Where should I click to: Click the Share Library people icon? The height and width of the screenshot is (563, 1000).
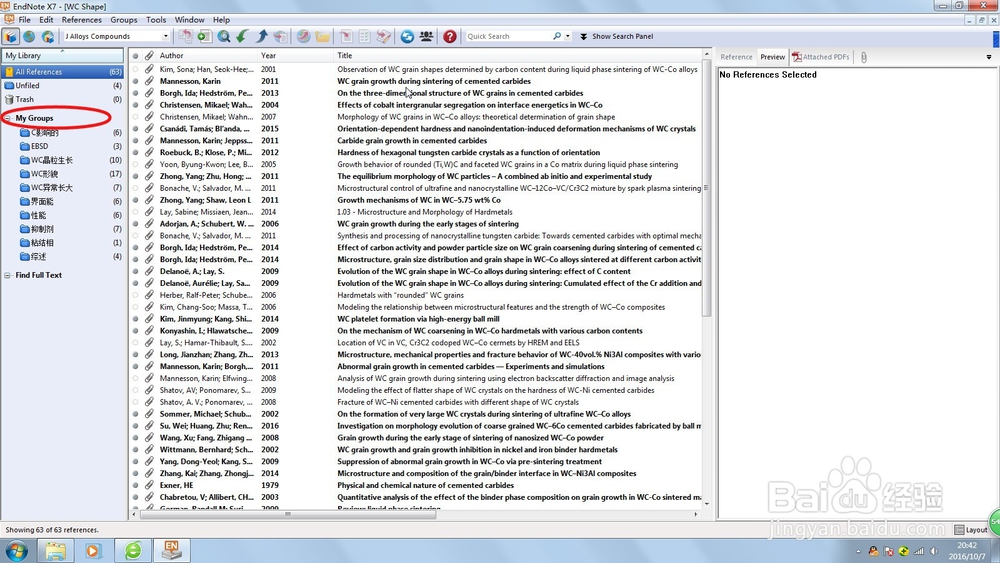[426, 36]
